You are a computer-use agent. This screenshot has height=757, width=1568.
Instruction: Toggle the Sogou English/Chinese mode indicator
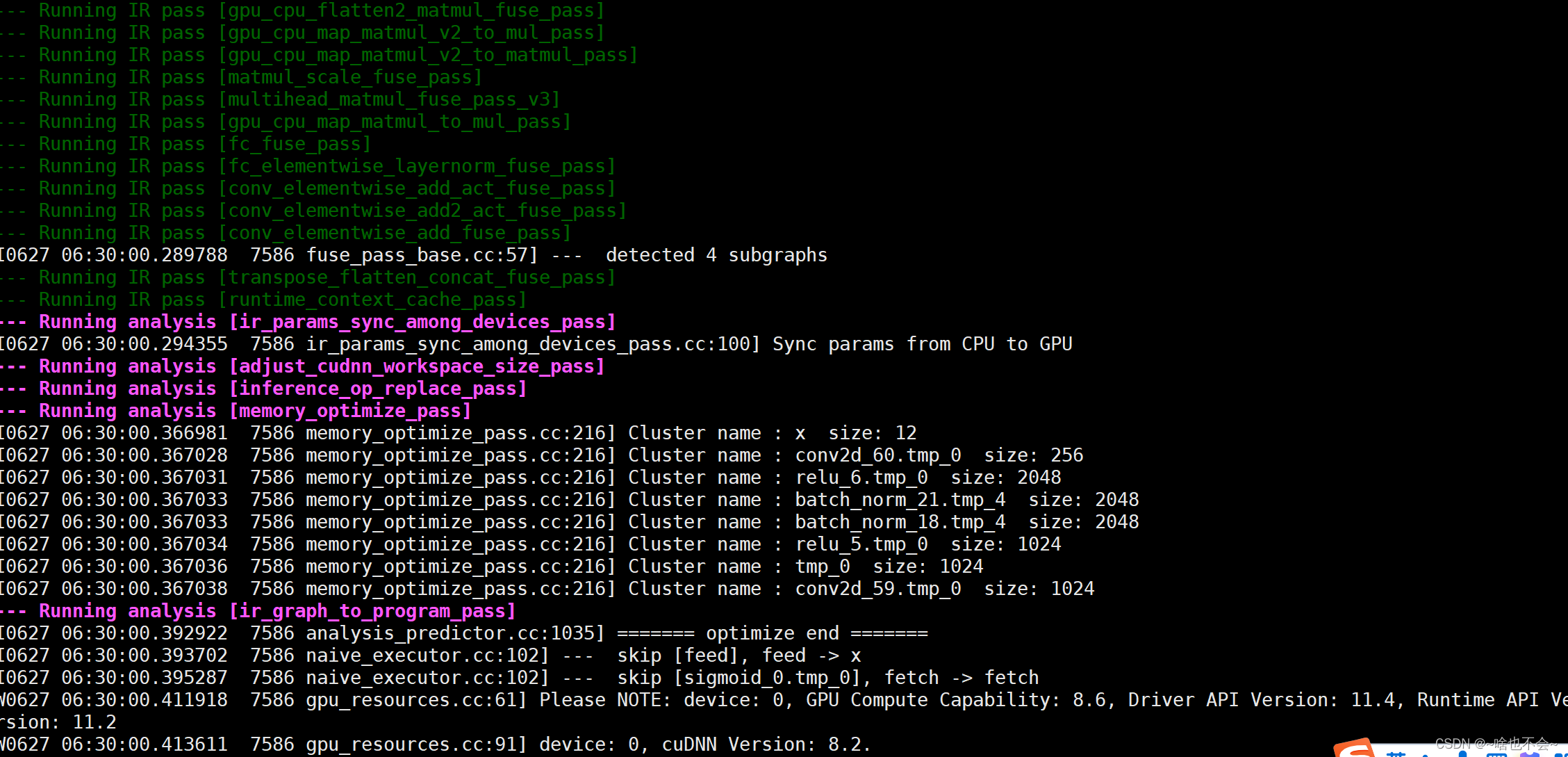point(1396,754)
